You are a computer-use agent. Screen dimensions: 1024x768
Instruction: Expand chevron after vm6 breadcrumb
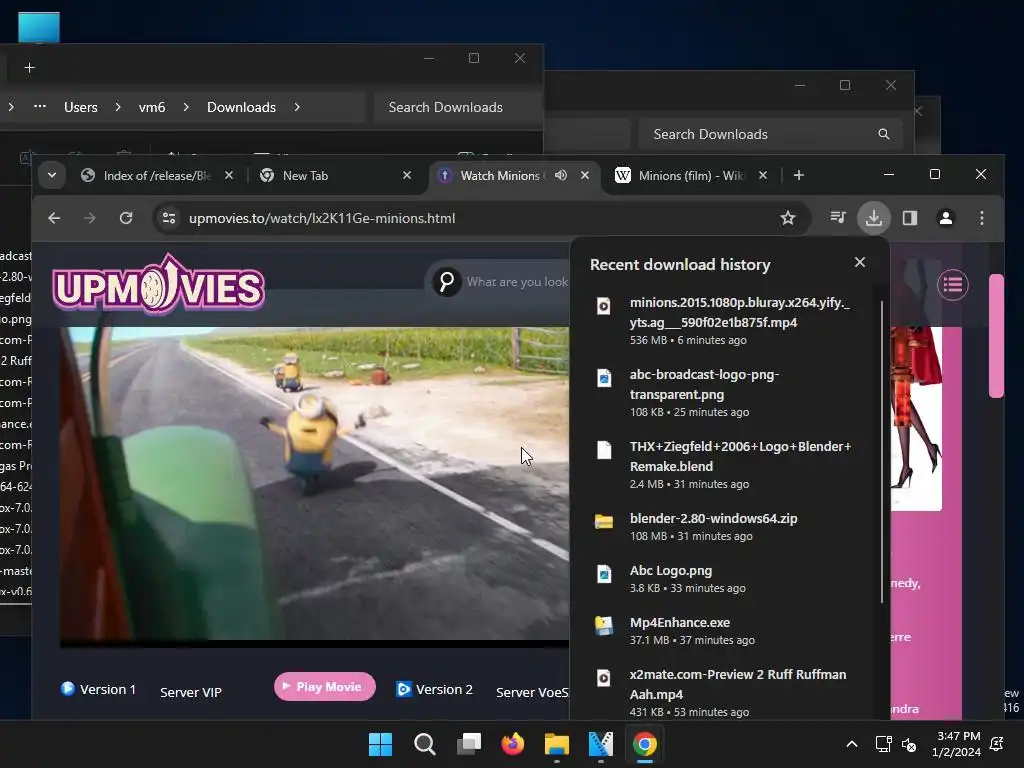tap(186, 107)
